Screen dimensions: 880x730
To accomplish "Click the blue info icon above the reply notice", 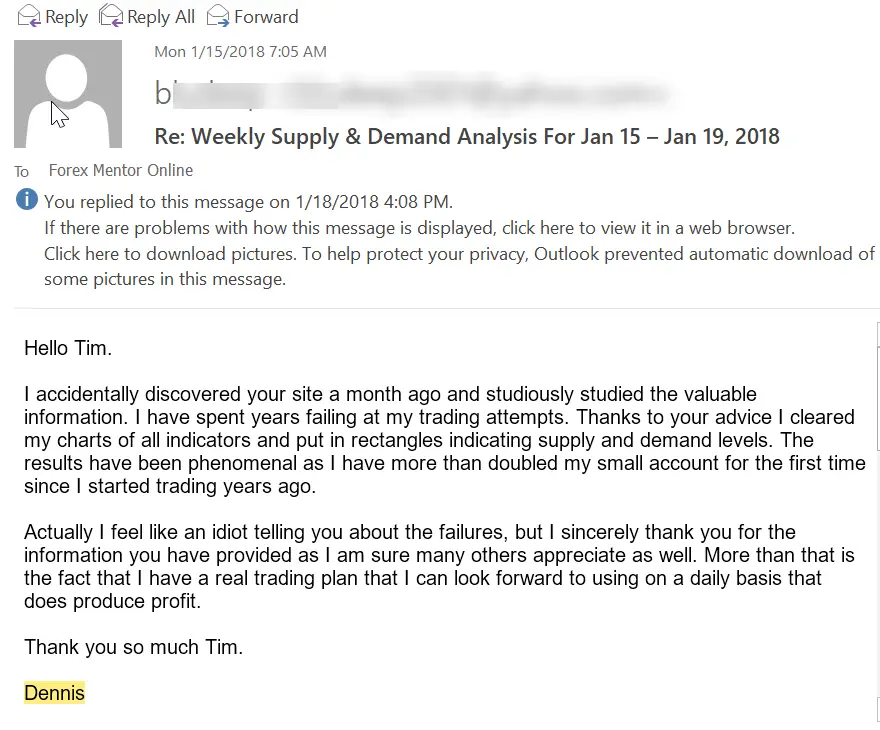I will (x=26, y=200).
